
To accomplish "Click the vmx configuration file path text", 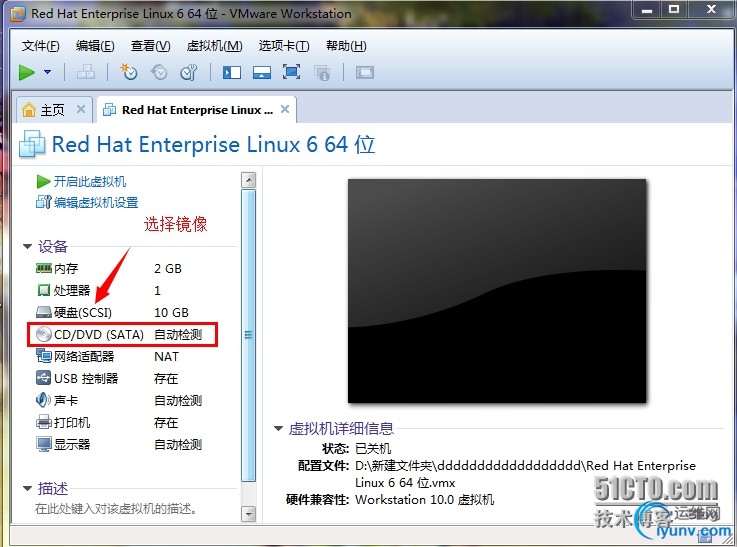I will 525,474.
